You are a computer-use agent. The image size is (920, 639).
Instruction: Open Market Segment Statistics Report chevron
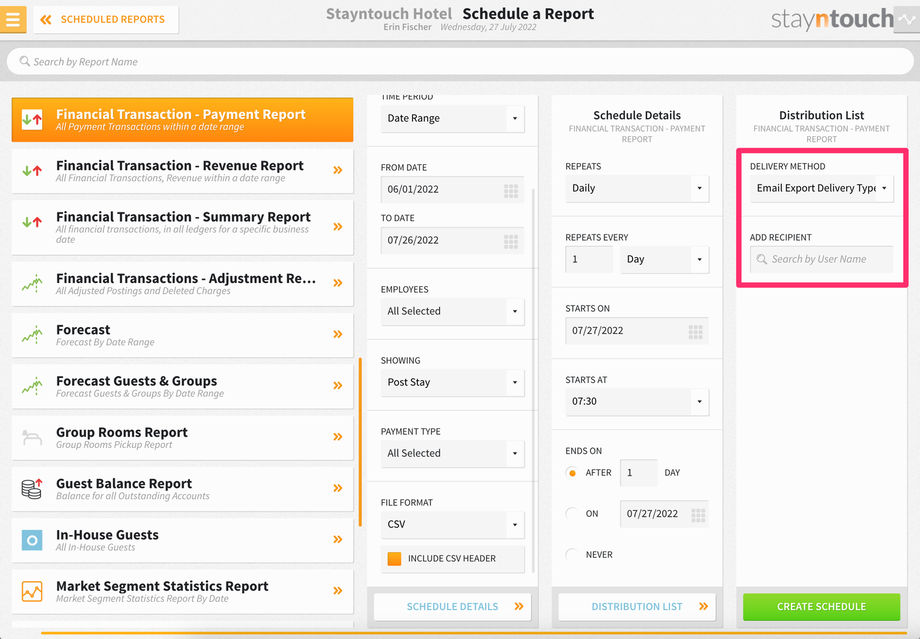(x=338, y=590)
